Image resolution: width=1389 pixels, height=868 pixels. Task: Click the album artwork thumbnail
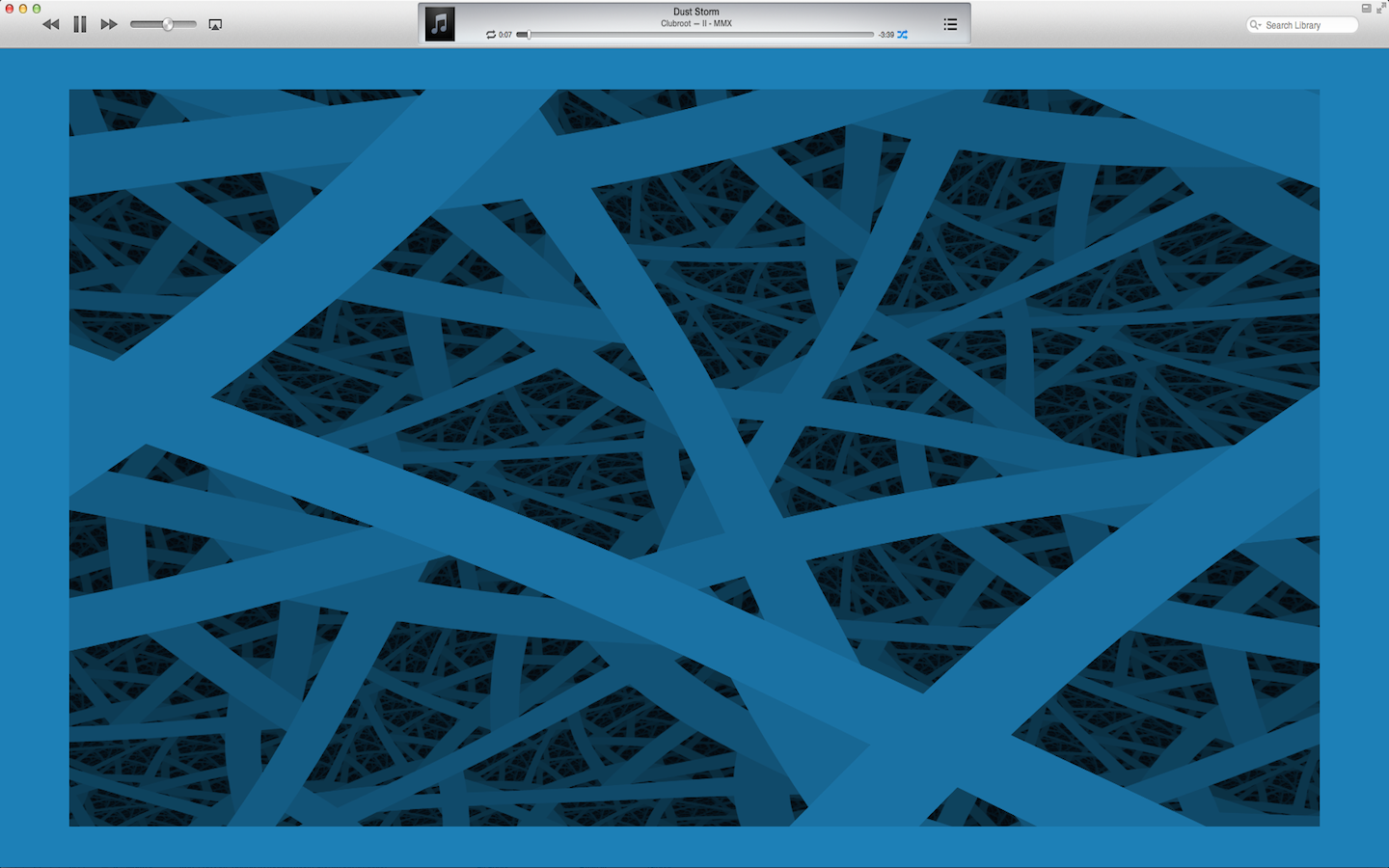coord(439,22)
